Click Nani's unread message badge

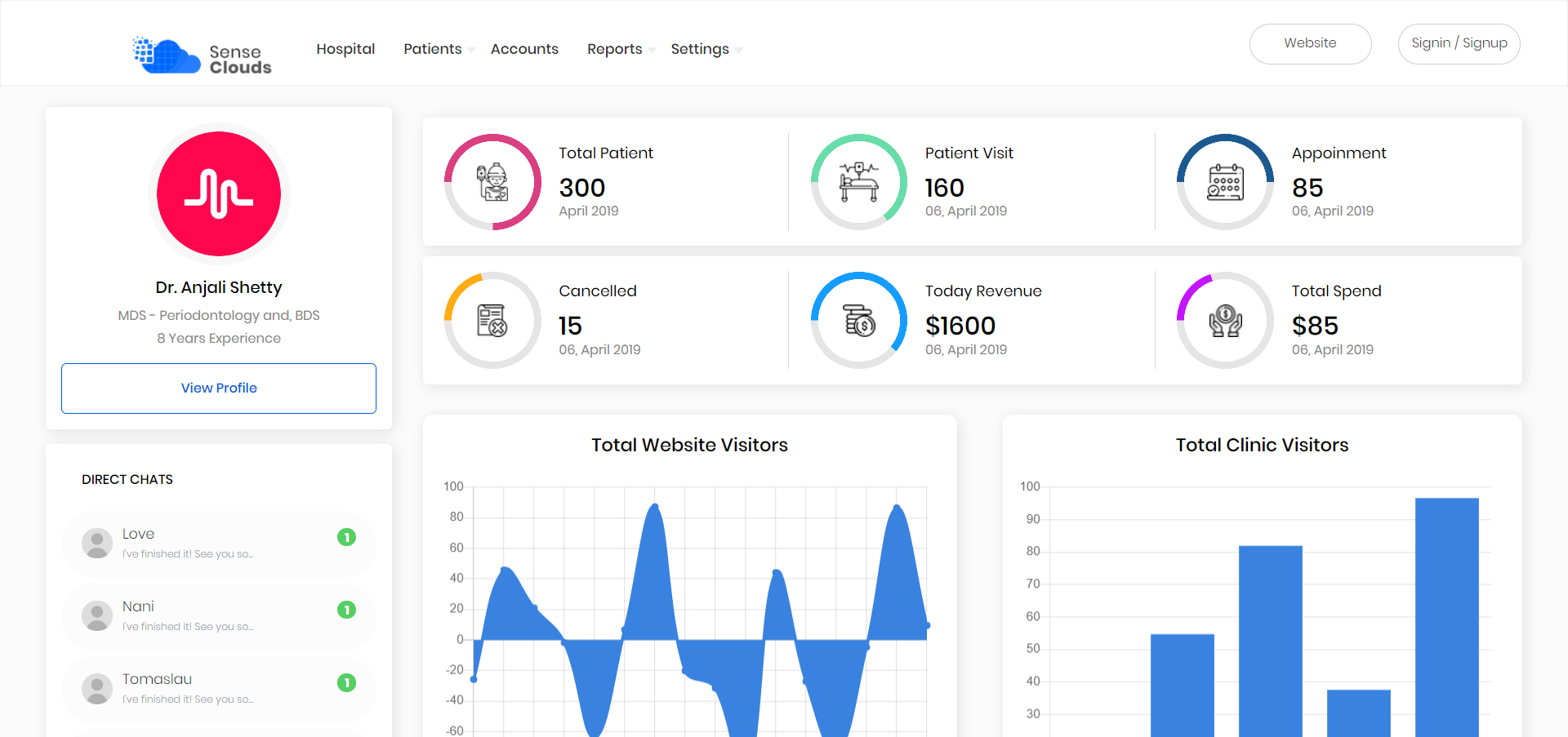(x=347, y=610)
